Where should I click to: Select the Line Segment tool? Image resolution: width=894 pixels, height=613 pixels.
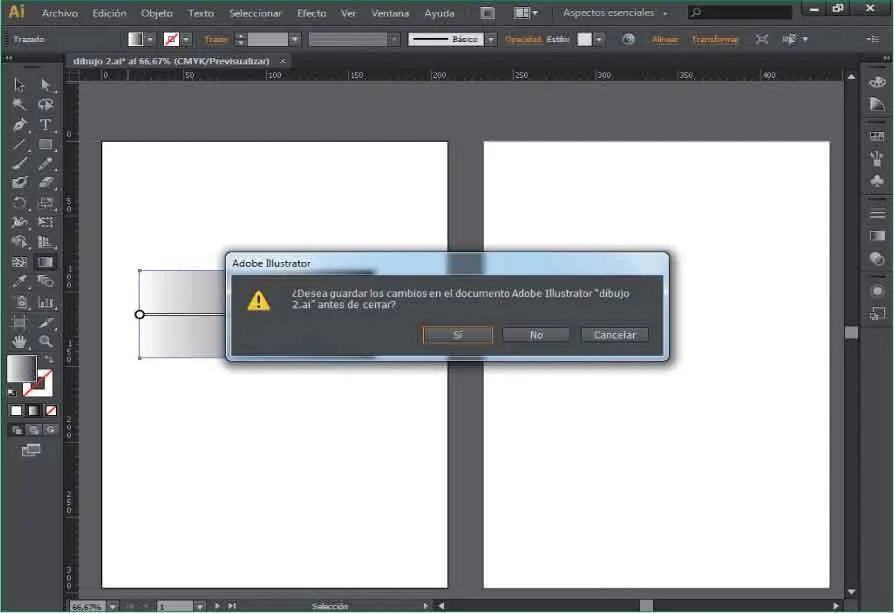coord(19,144)
